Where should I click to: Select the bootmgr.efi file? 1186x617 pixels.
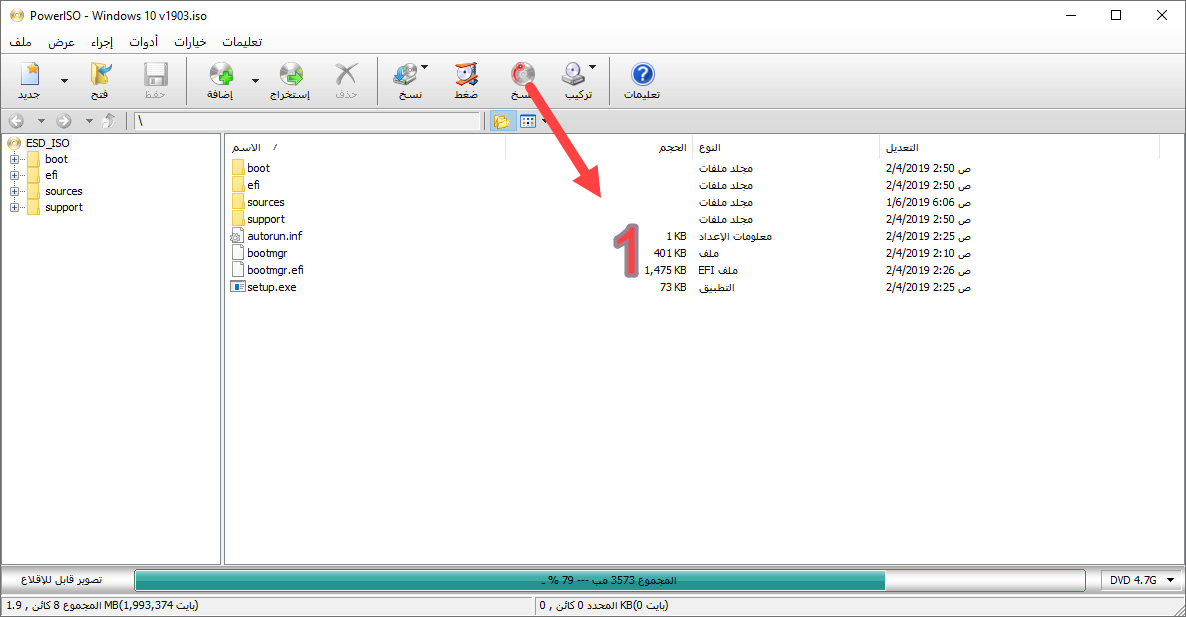[275, 270]
